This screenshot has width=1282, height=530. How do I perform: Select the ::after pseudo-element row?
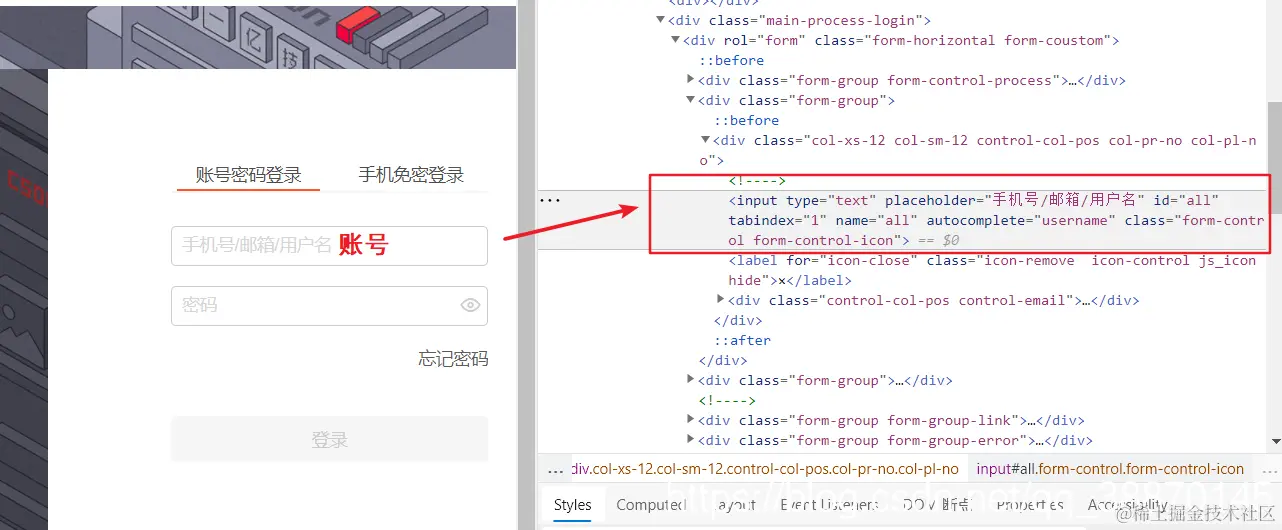point(742,340)
